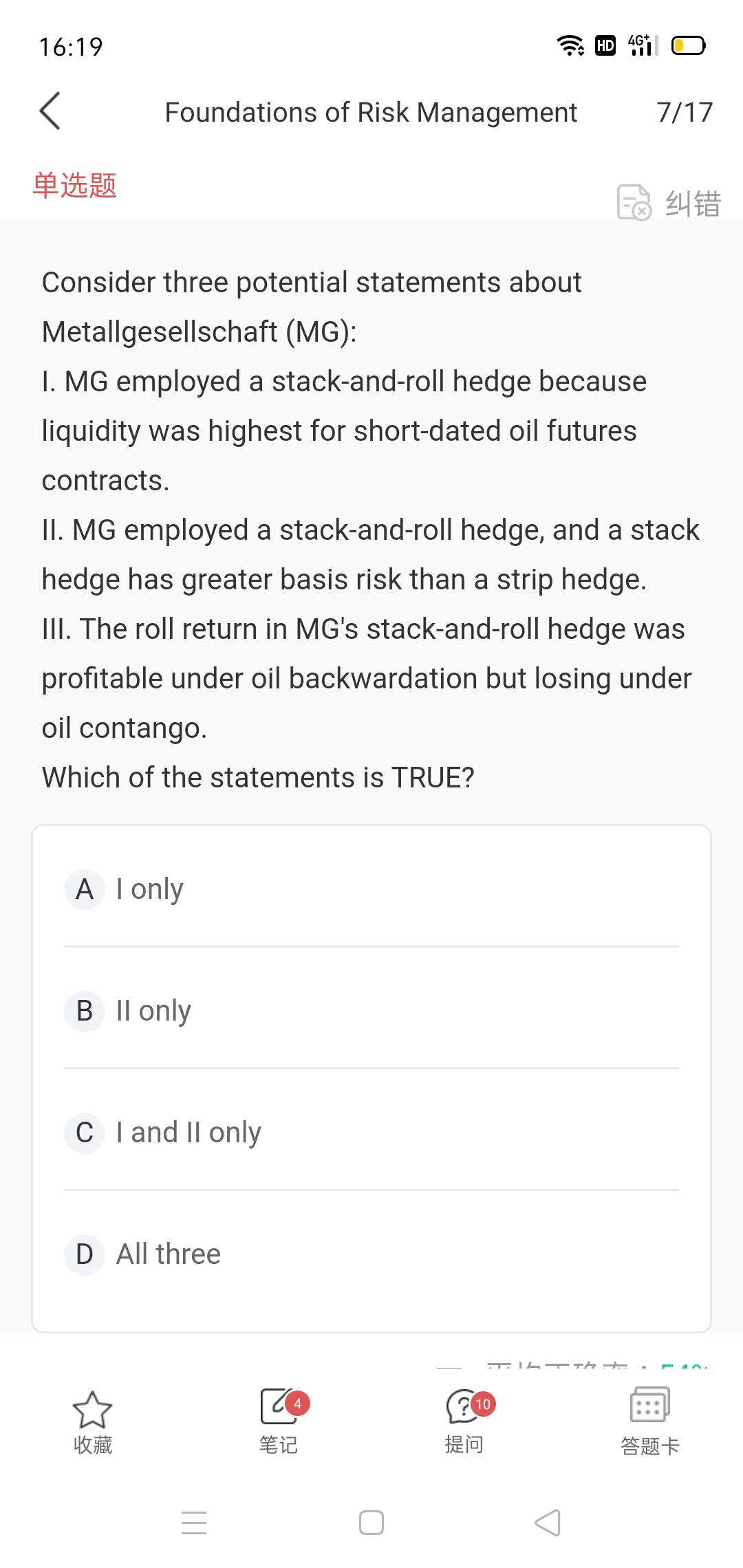Image resolution: width=743 pixels, height=1568 pixels.
Task: Tap the Android back triangle icon
Action: (548, 1523)
